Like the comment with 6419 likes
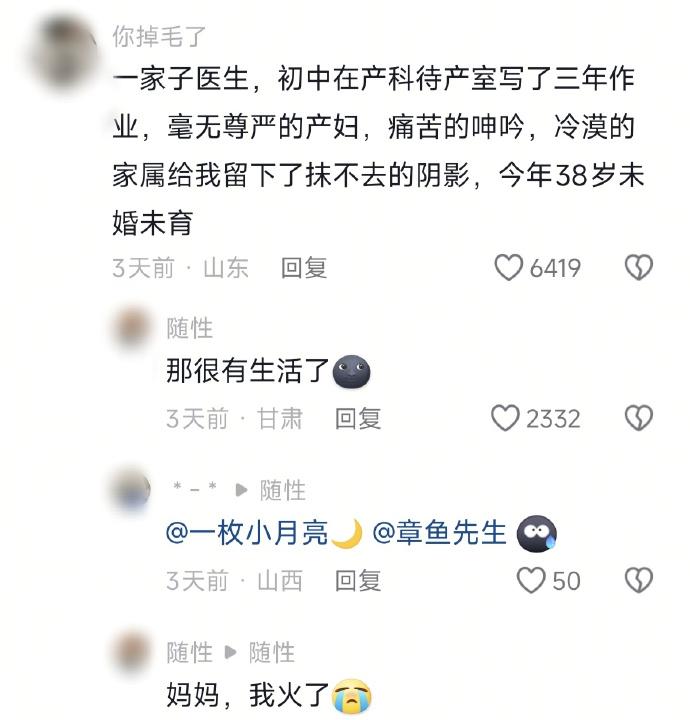The image size is (690, 720). [508, 268]
